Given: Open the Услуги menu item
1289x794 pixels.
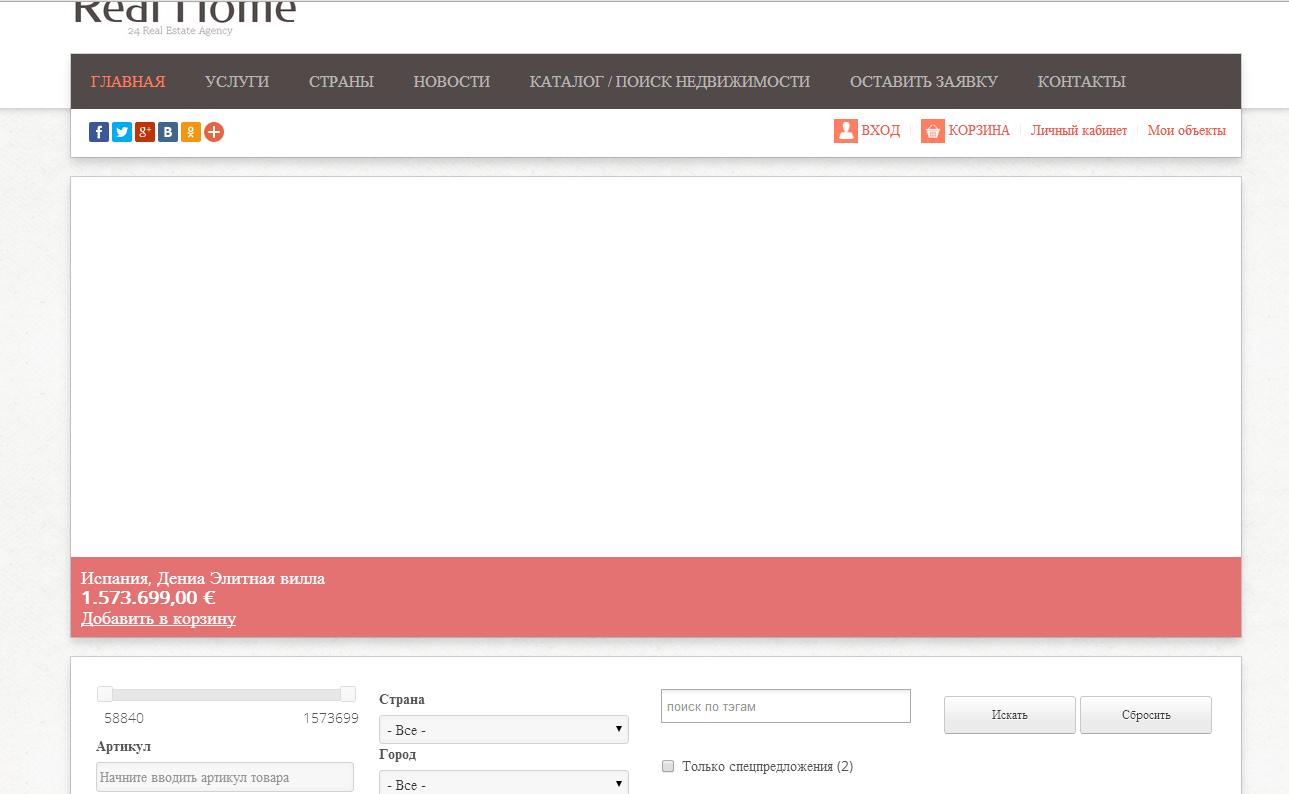Looking at the screenshot, I should (237, 82).
